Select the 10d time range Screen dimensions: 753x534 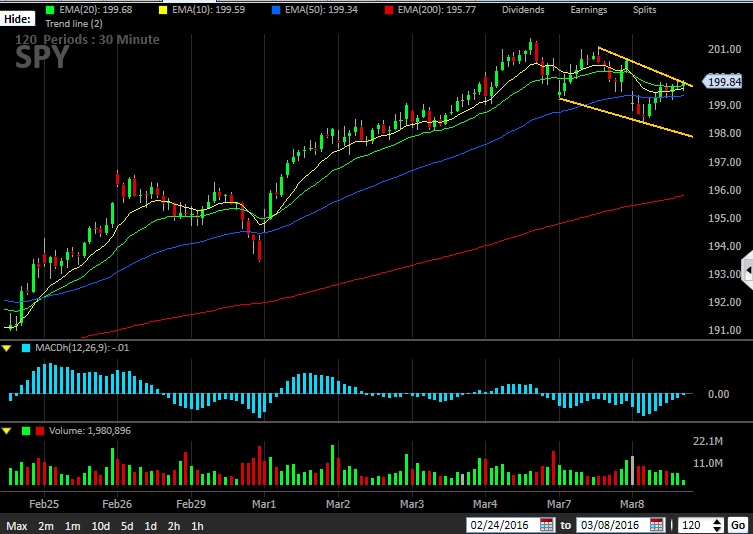coord(100,526)
